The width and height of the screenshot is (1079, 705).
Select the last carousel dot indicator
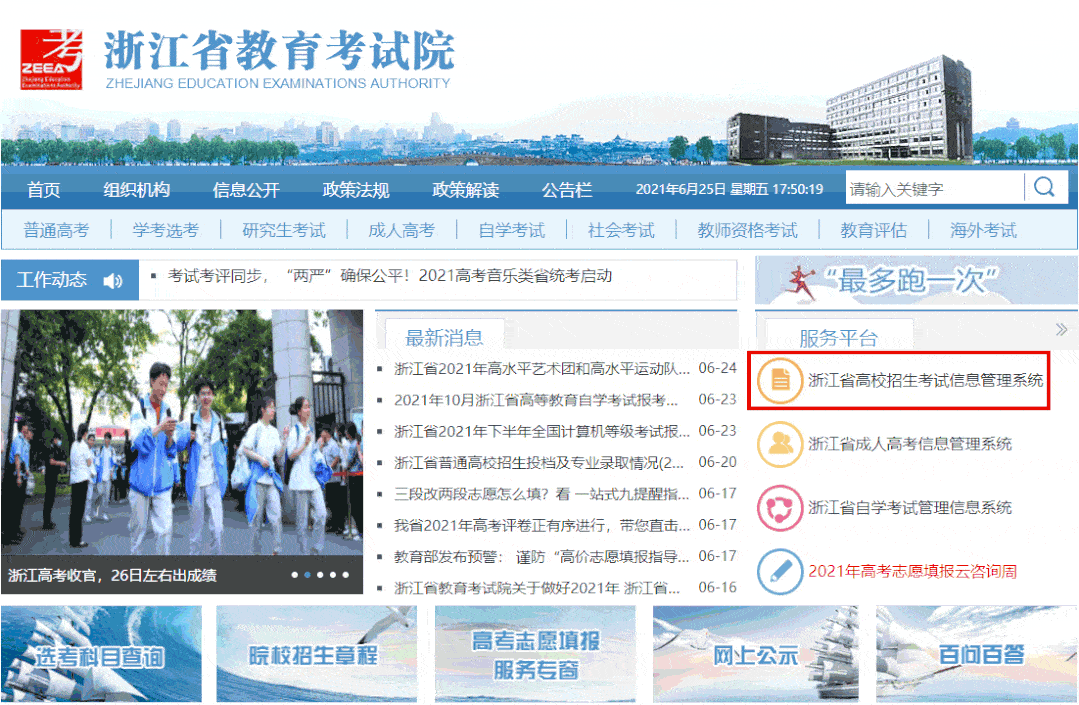[x=346, y=575]
